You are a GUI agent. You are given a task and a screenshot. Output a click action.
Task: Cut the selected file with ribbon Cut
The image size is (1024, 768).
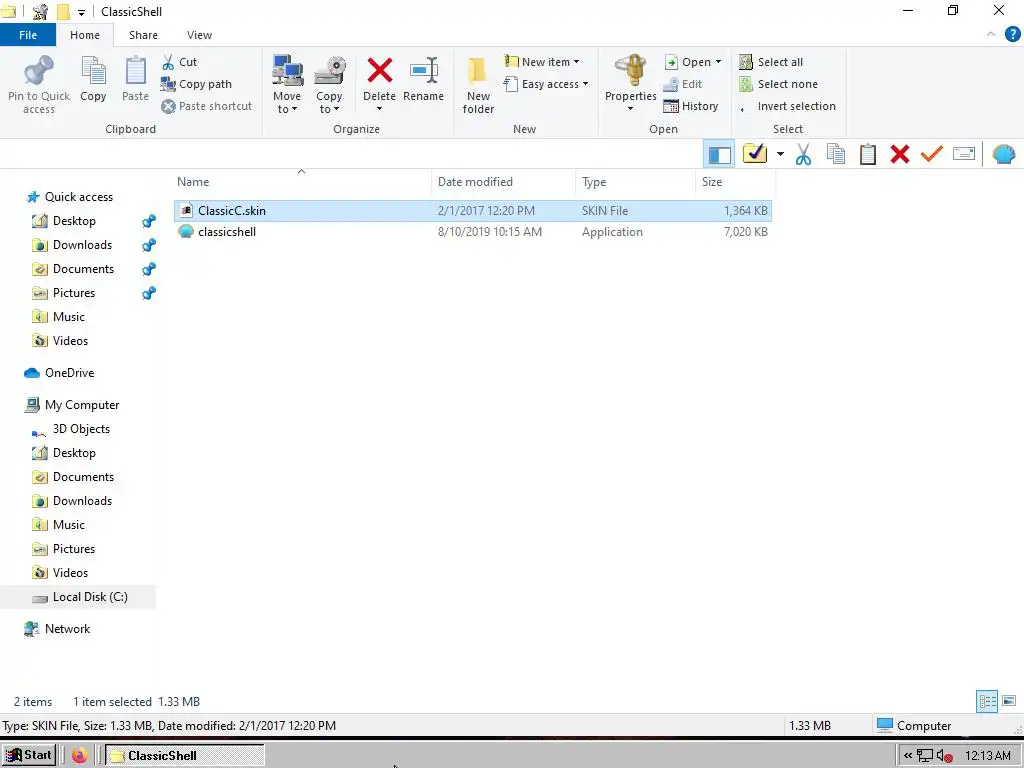[180, 62]
